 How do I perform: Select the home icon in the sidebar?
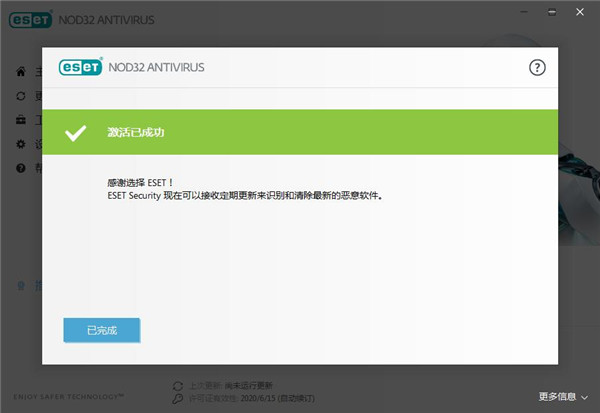(x=21, y=72)
